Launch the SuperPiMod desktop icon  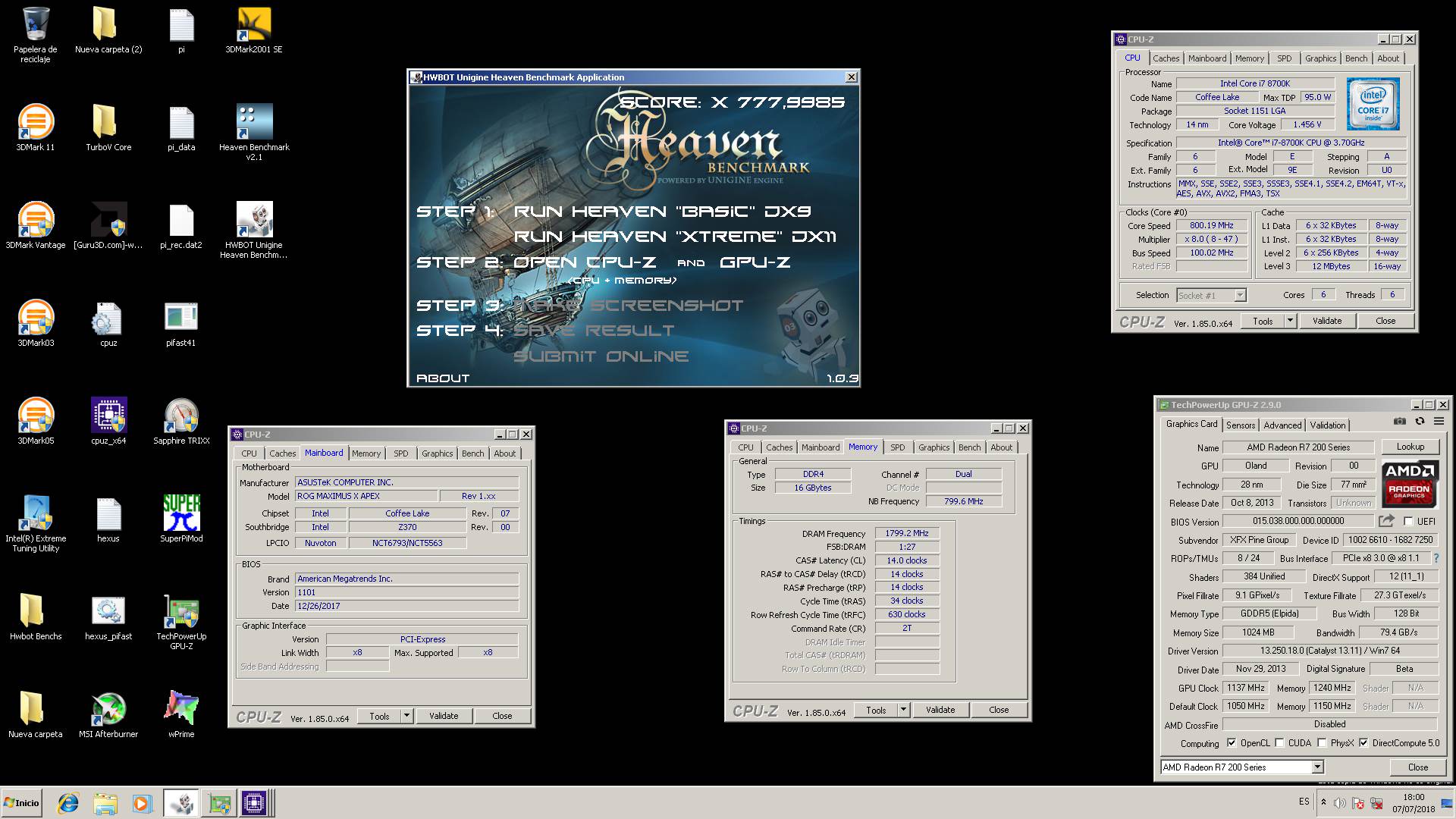(x=181, y=519)
